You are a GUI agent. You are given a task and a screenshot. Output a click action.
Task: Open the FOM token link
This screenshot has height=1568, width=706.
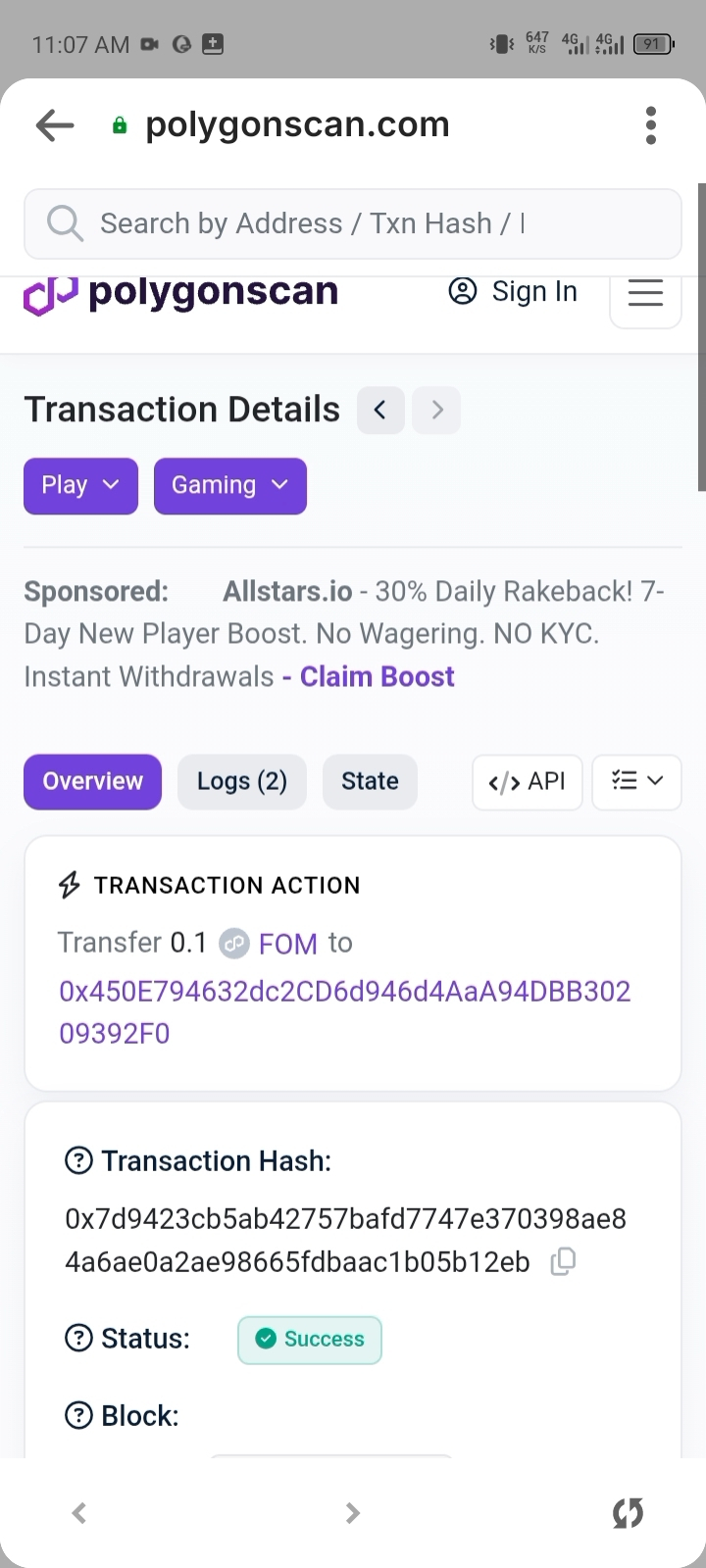[x=287, y=944]
